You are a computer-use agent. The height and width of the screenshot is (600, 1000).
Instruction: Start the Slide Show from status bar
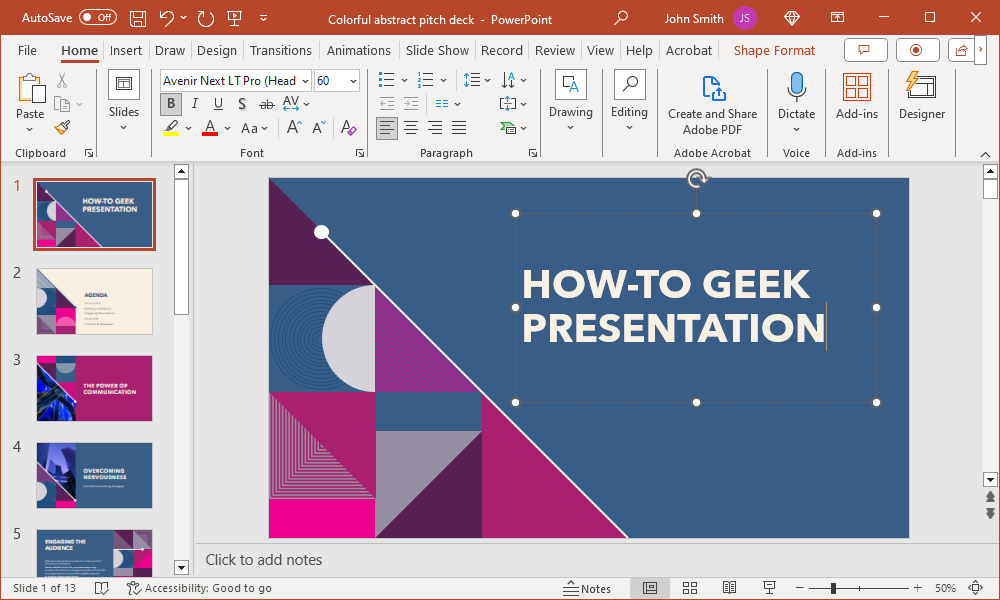769,587
